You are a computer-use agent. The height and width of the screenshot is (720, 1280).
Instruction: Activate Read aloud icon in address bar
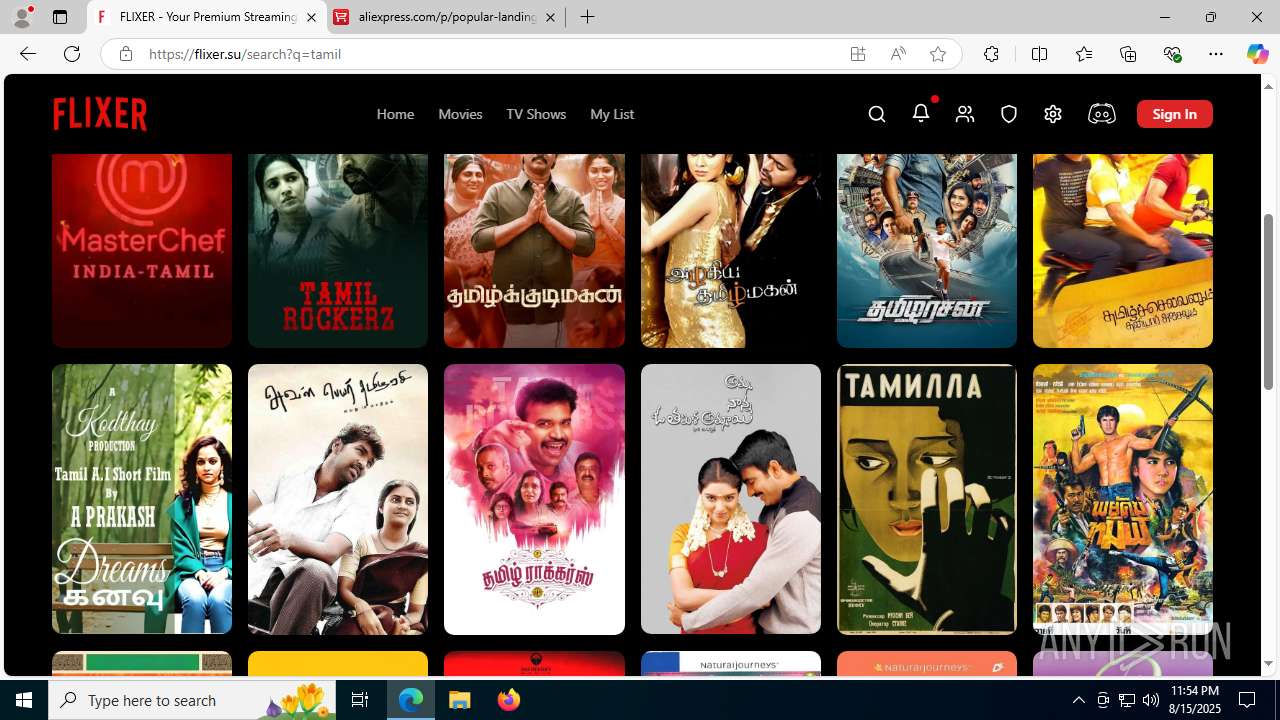tap(898, 54)
